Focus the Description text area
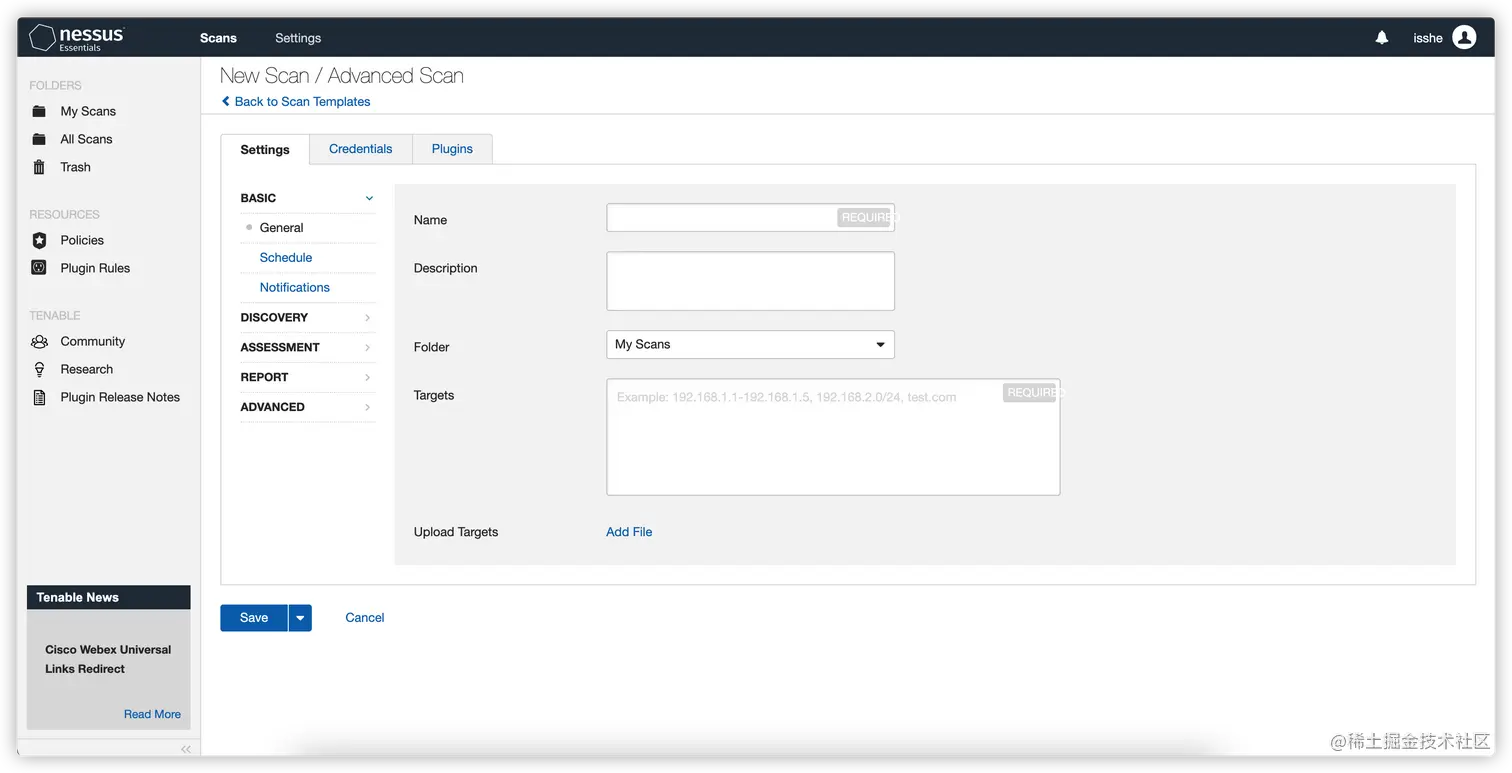Screen dimensions: 1512x773 pos(750,281)
